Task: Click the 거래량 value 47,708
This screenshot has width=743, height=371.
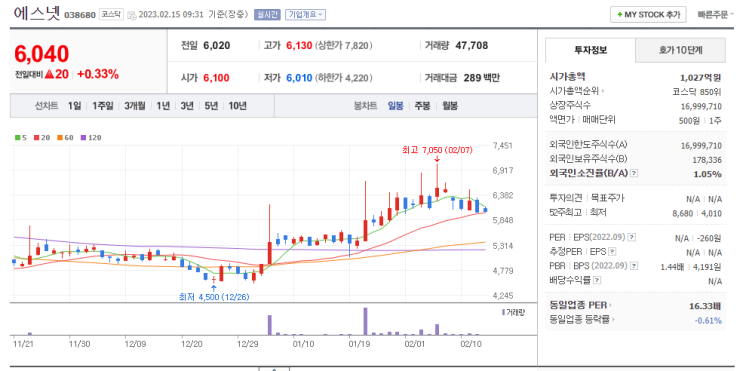Action: 471,46
